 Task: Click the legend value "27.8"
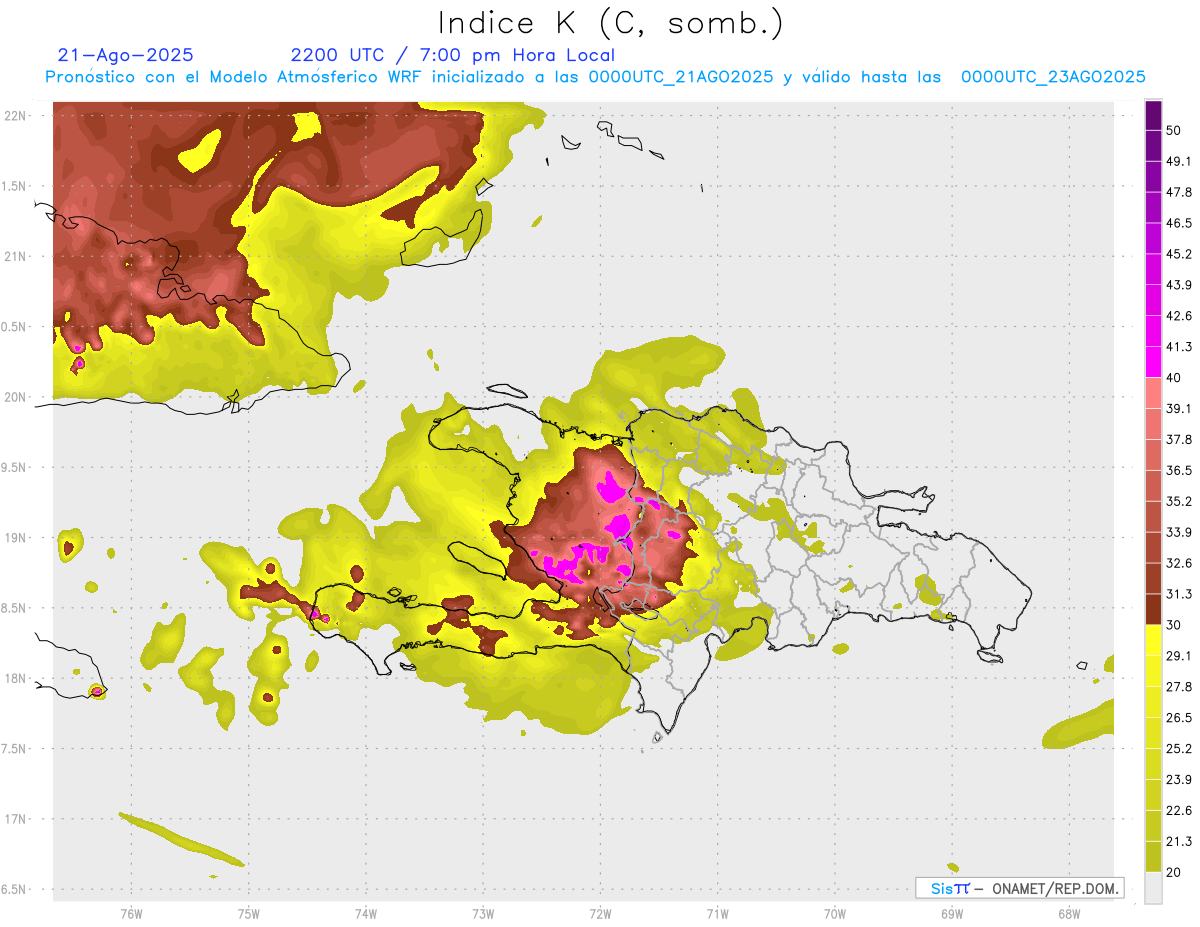(1179, 686)
